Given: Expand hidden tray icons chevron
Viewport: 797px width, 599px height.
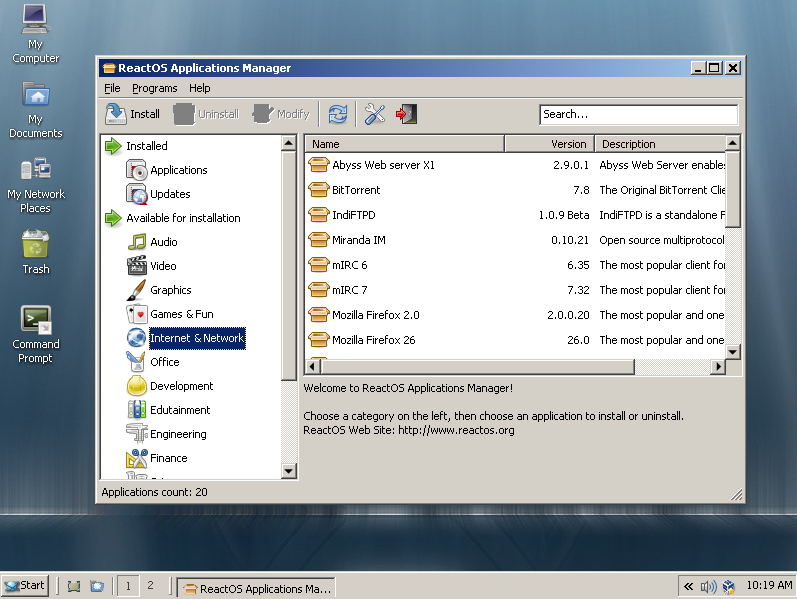Looking at the screenshot, I should point(688,587).
